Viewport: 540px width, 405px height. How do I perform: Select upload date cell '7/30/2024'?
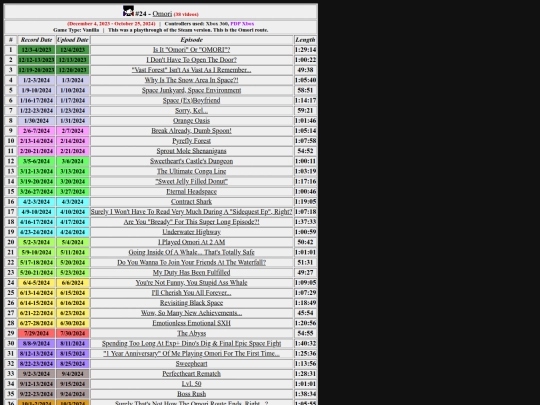tap(73, 333)
